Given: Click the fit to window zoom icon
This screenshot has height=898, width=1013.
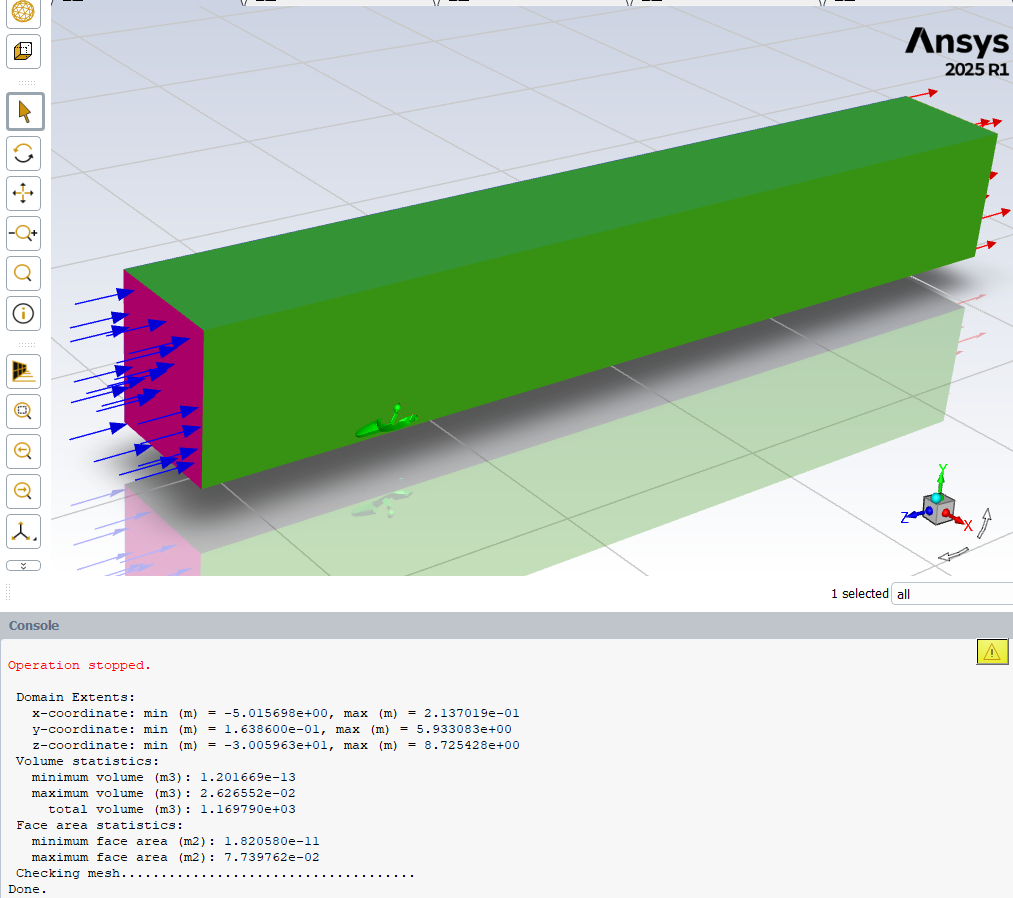Looking at the screenshot, I should coord(24,410).
